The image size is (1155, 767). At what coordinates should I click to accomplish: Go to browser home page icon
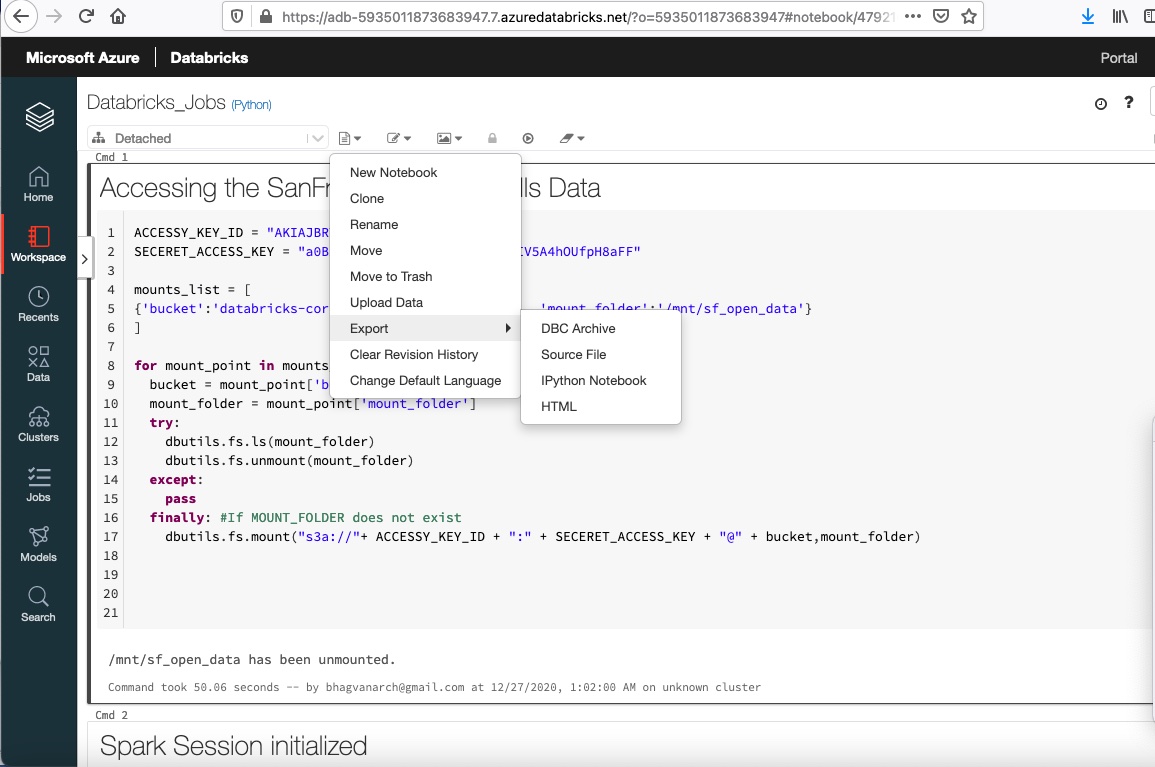pyautogui.click(x=118, y=16)
